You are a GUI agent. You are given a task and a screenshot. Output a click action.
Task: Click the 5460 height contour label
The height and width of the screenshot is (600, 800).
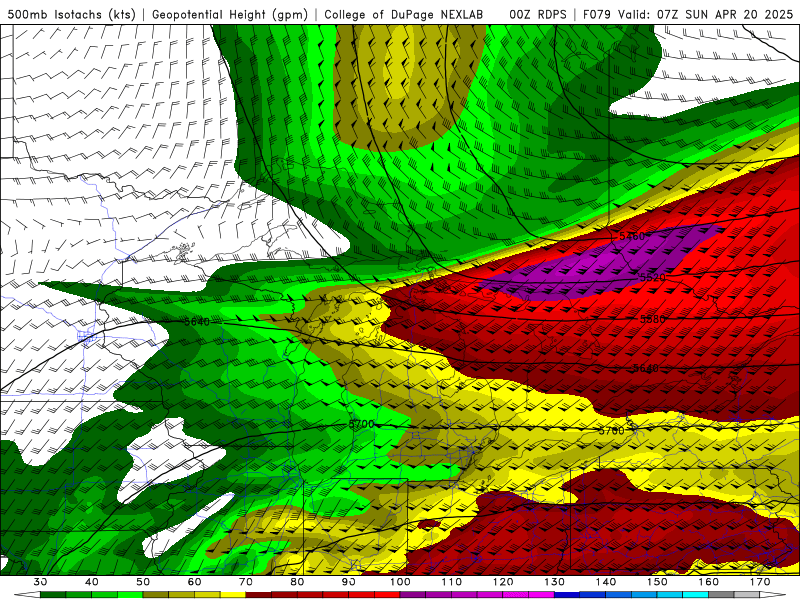point(632,236)
